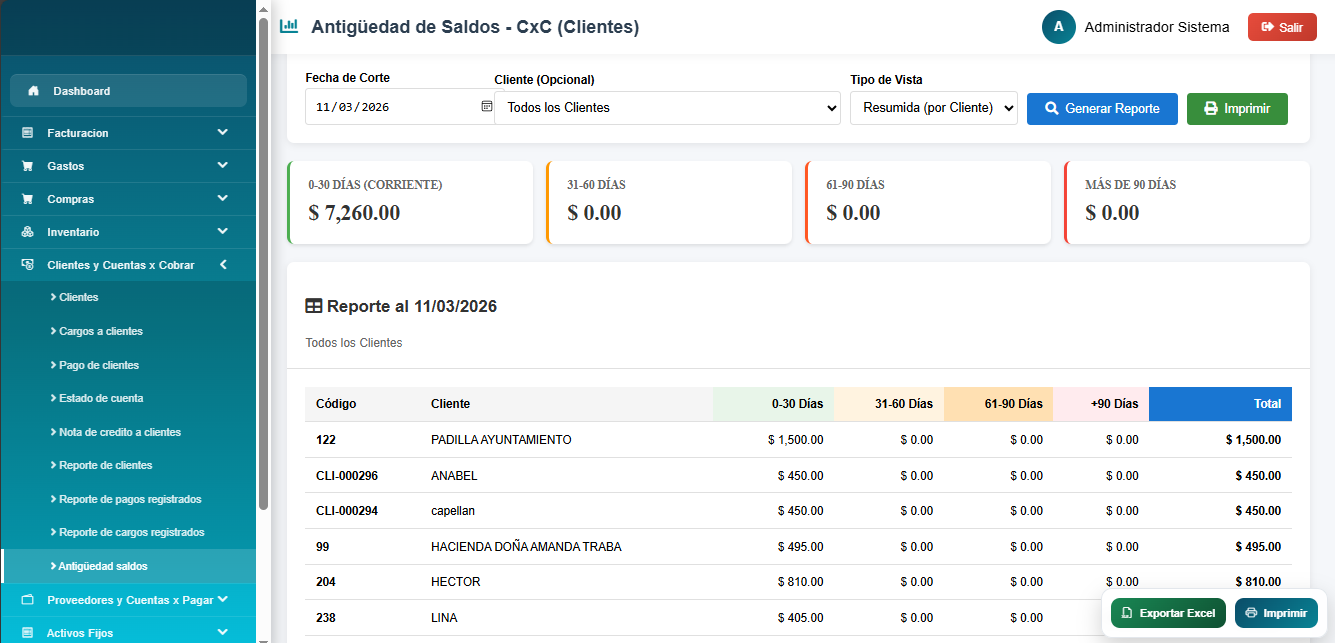Click the Activos Fijos sidebar icon

click(x=28, y=633)
